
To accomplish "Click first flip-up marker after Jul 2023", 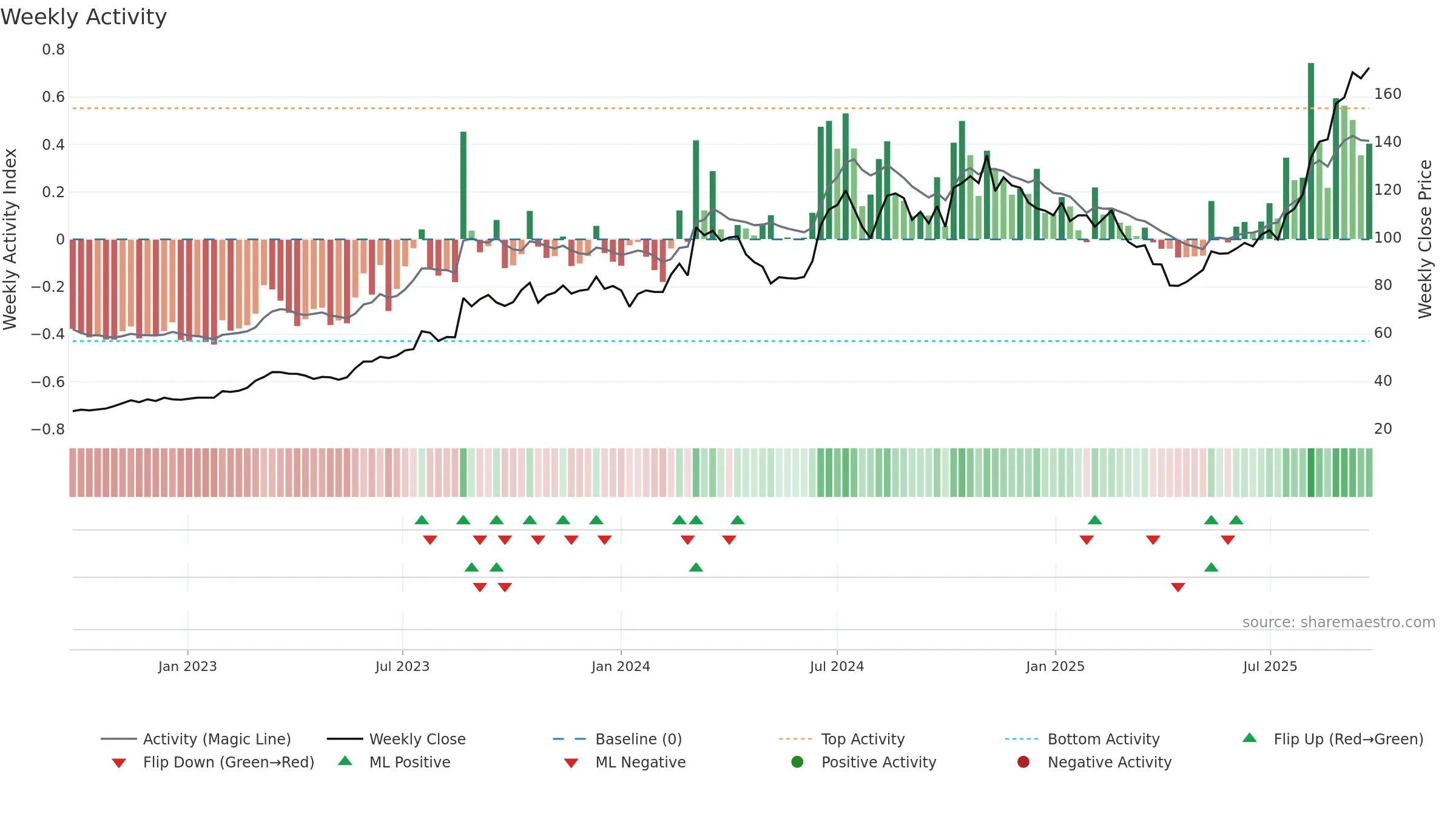I will [x=422, y=520].
